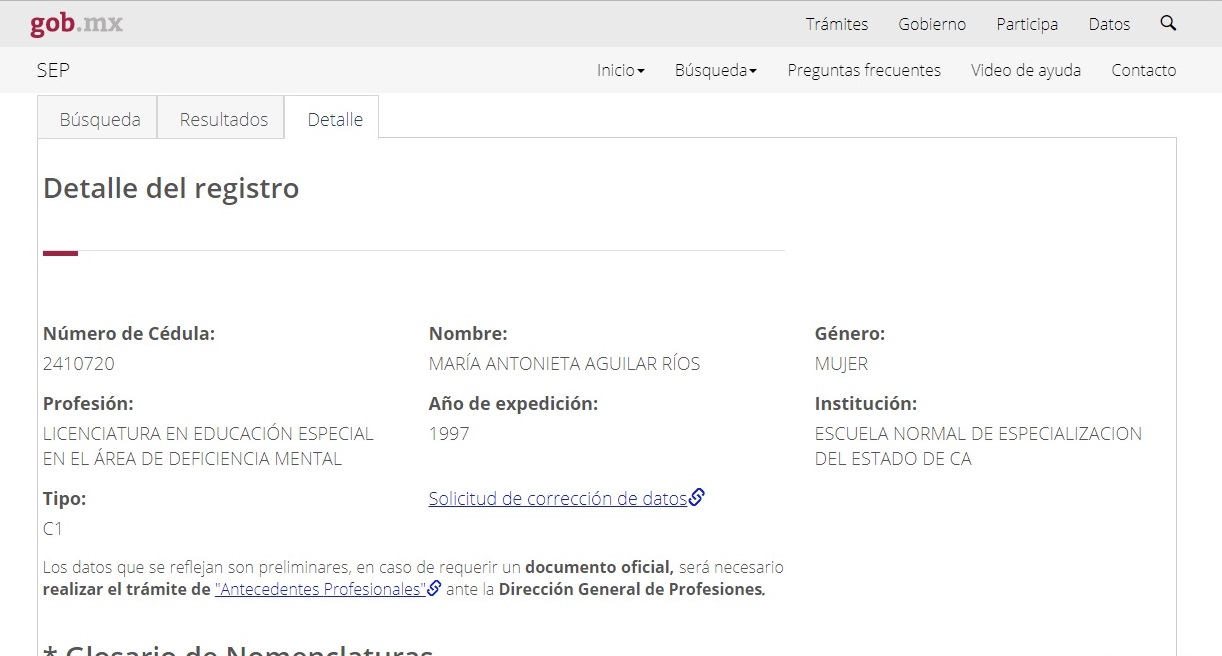Switch to the Resultados tab
The height and width of the screenshot is (656, 1222).
pyautogui.click(x=224, y=119)
